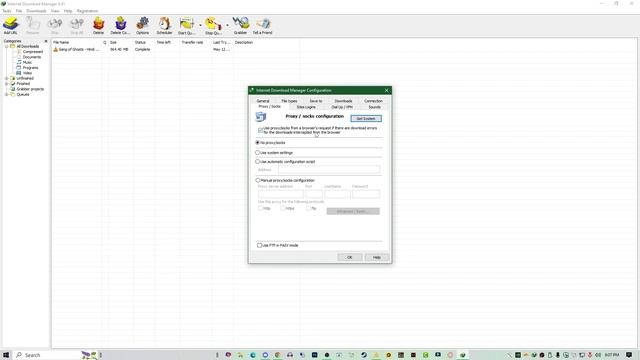Open the Stop Queue dropdown arrow
The height and width of the screenshot is (360, 640).
(227, 25)
